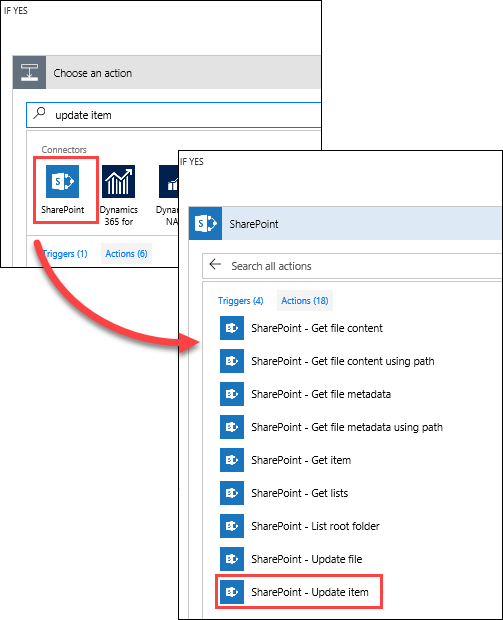Switch to Actions (6) tab

[126, 254]
